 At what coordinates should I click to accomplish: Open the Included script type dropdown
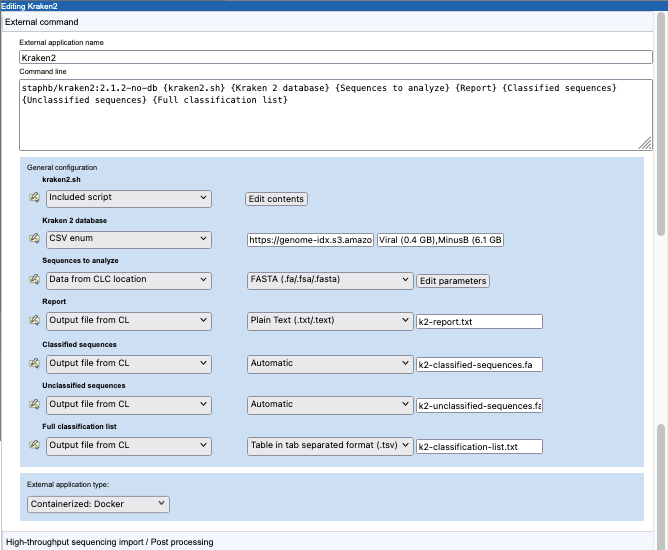click(x=128, y=199)
